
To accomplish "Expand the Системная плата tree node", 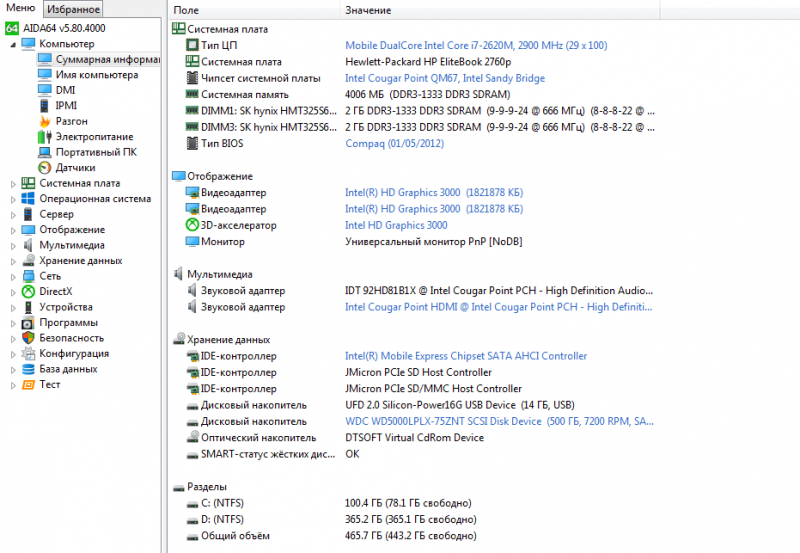I will point(13,183).
